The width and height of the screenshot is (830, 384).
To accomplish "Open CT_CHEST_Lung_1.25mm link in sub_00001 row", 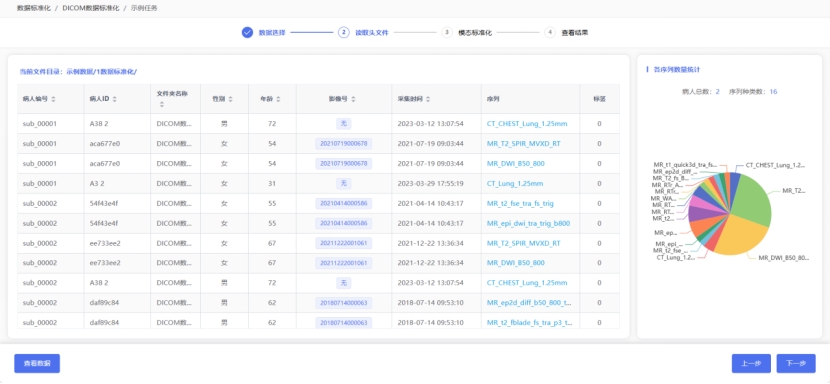I will coord(527,123).
